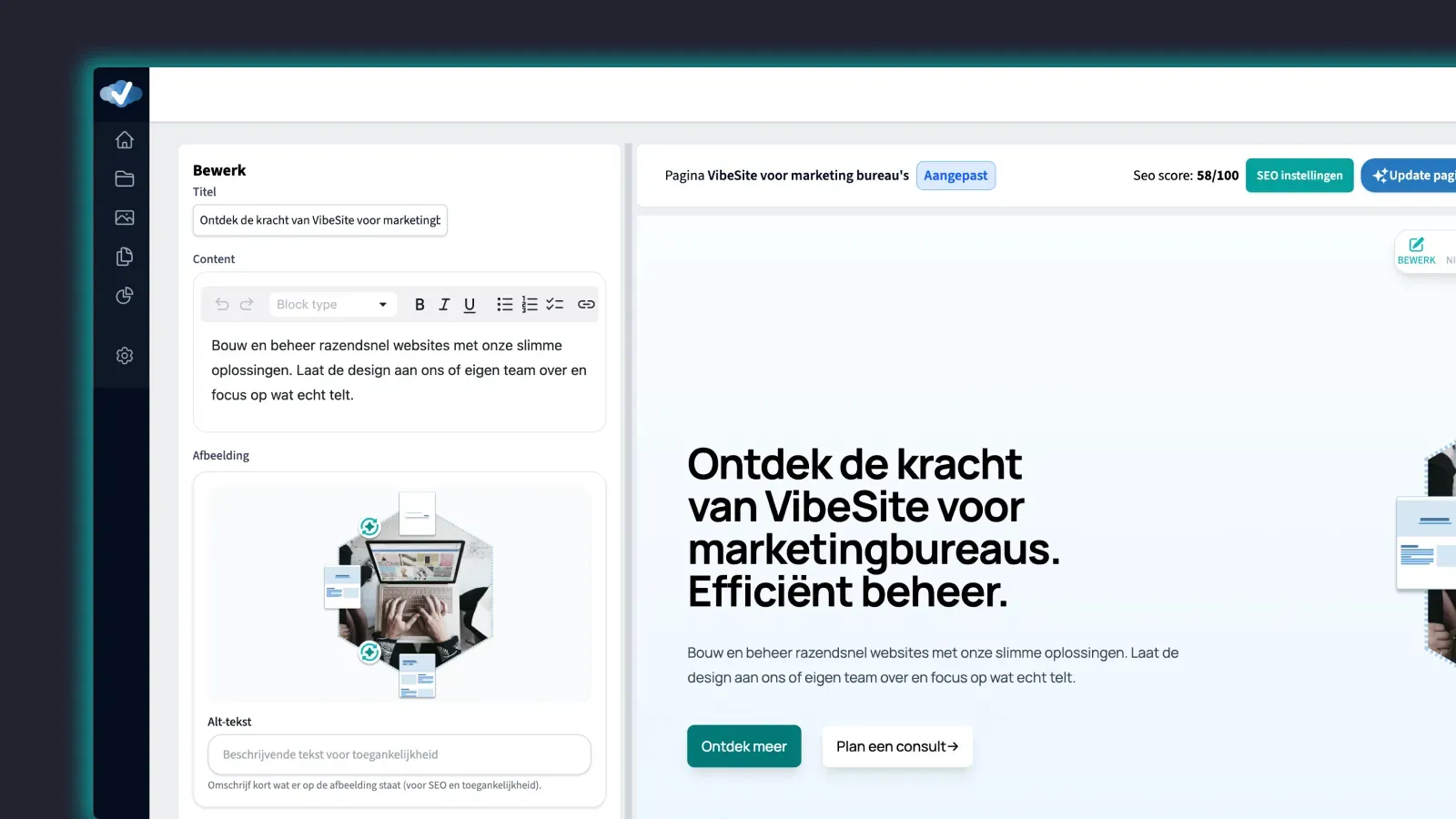Screen dimensions: 1456x819
Task: Click the home icon in sidebar
Action: pos(125,140)
